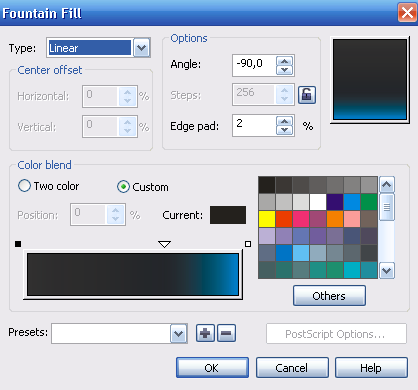Click the Help button
Image resolution: width=418 pixels, height=390 pixels.
[371, 368]
